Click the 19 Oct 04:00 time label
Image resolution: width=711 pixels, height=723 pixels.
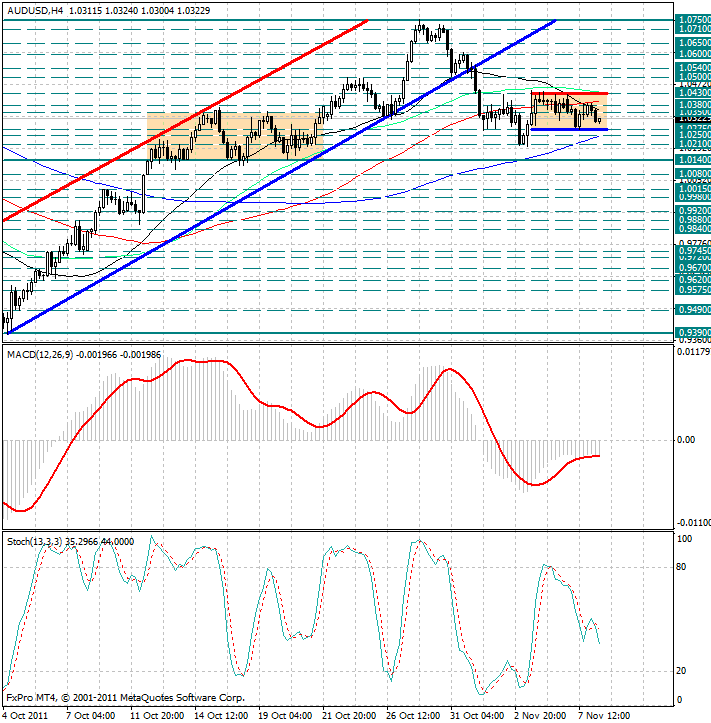coord(285,715)
